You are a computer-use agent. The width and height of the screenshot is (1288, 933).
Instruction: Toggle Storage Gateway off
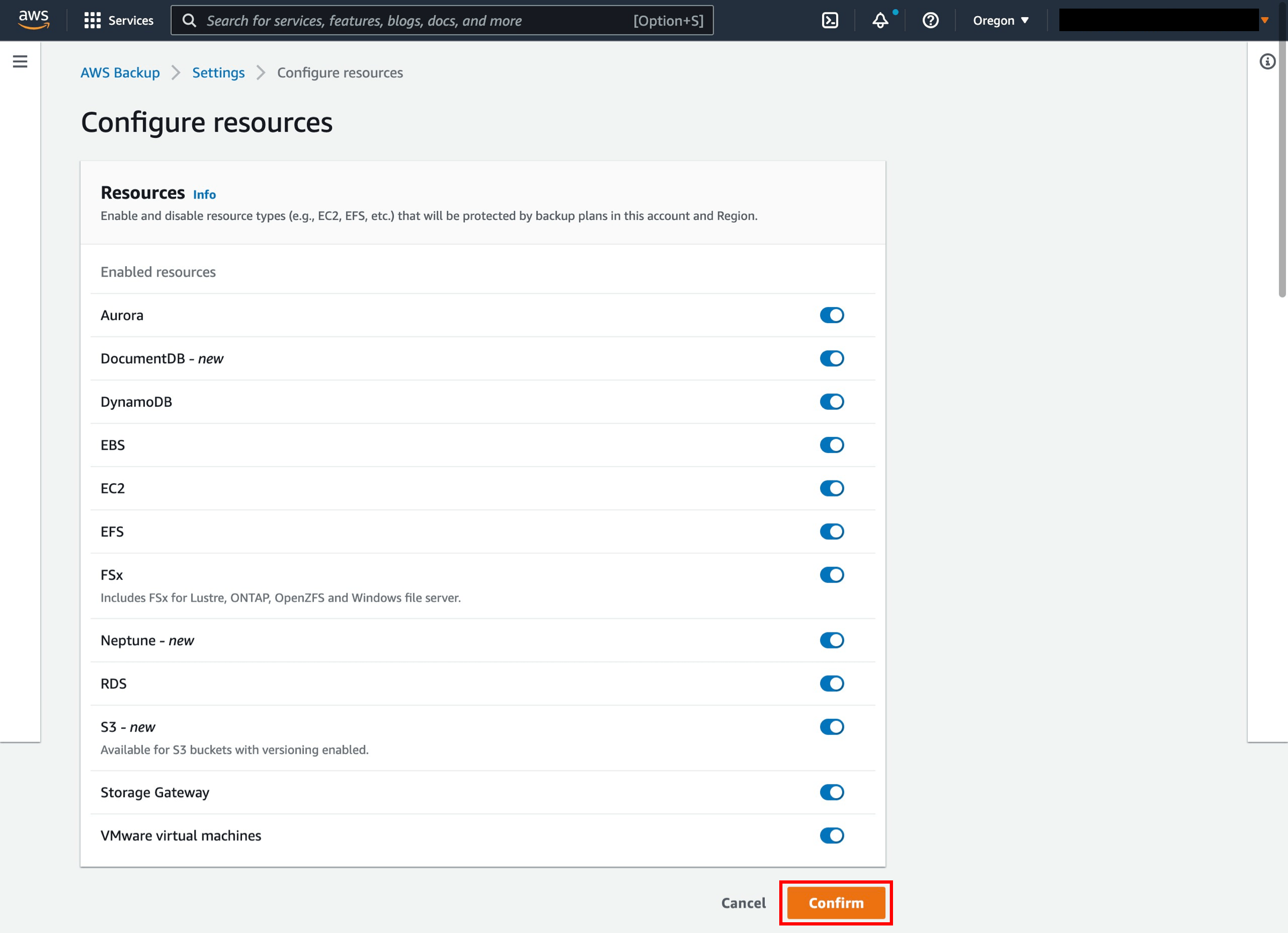click(x=832, y=792)
